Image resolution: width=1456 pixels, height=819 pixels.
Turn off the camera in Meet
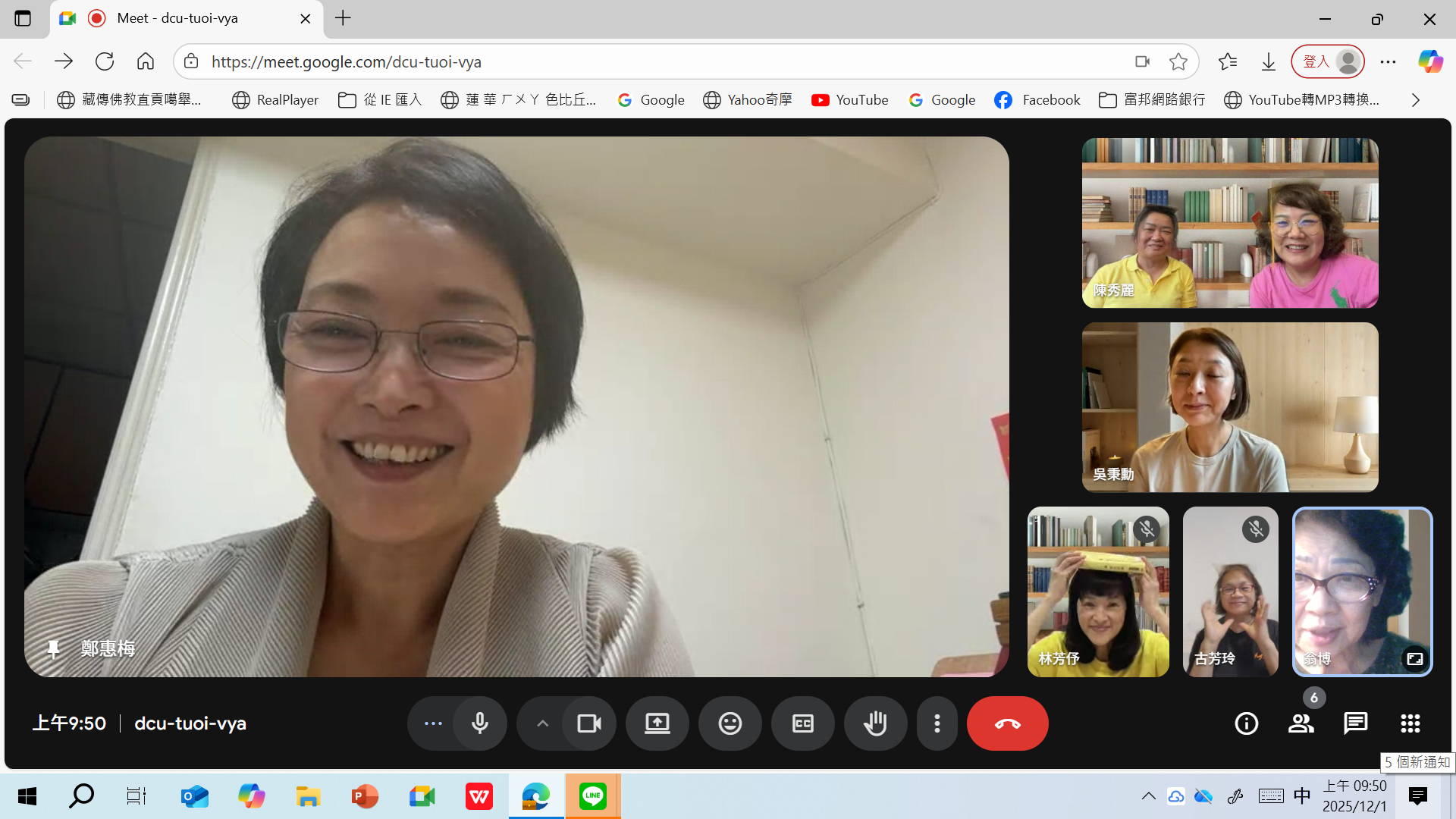588,723
